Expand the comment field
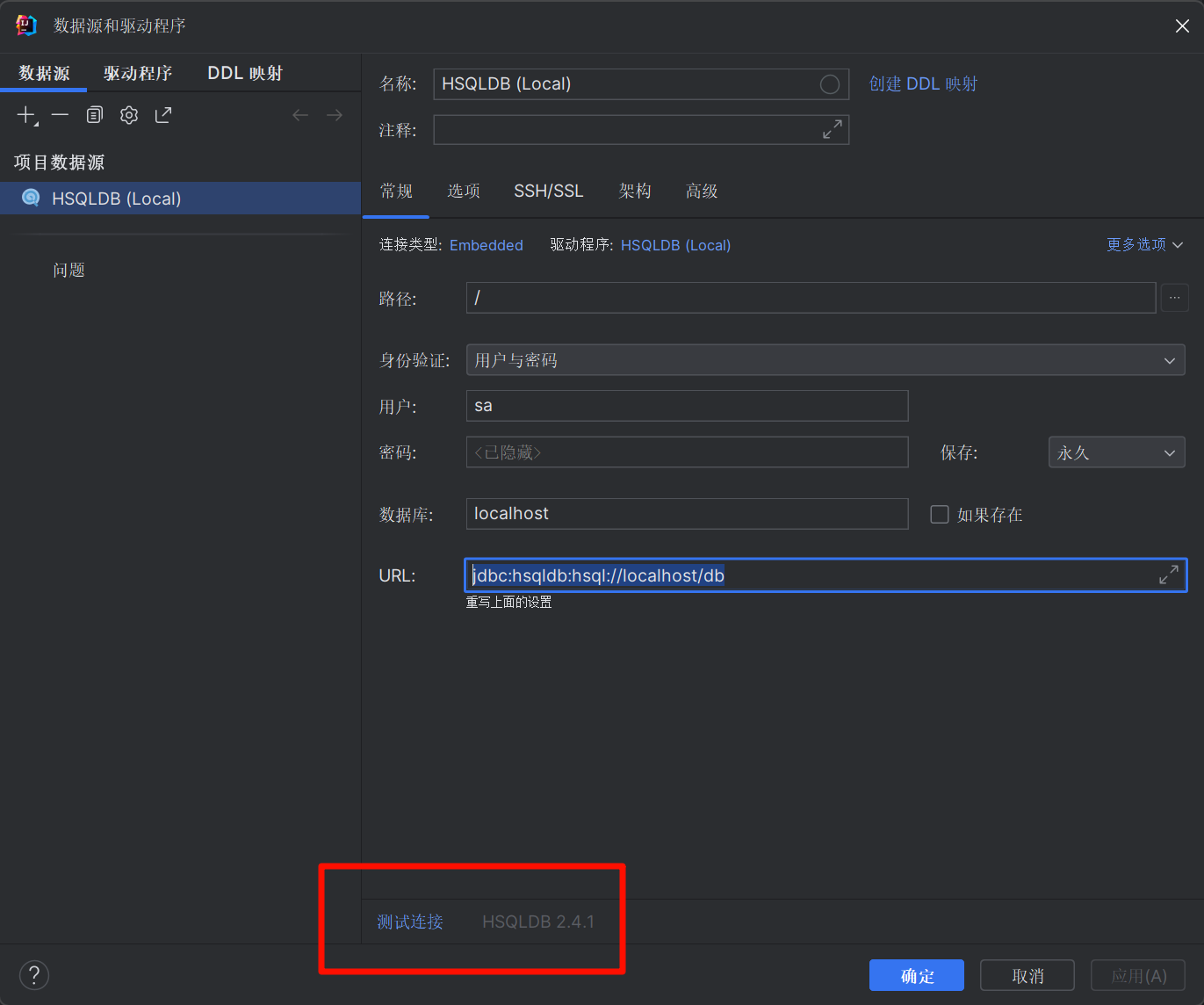The image size is (1204, 1005). (833, 130)
